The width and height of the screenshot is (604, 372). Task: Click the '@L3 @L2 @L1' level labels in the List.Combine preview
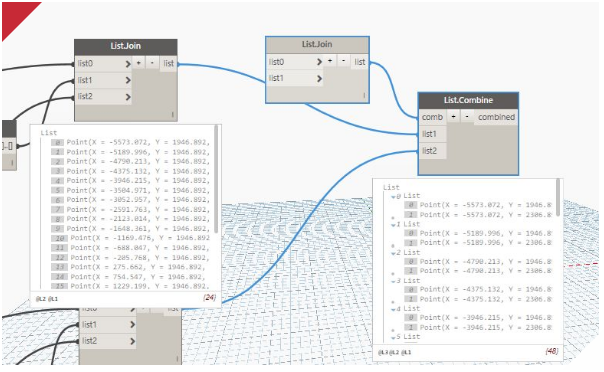click(x=394, y=352)
